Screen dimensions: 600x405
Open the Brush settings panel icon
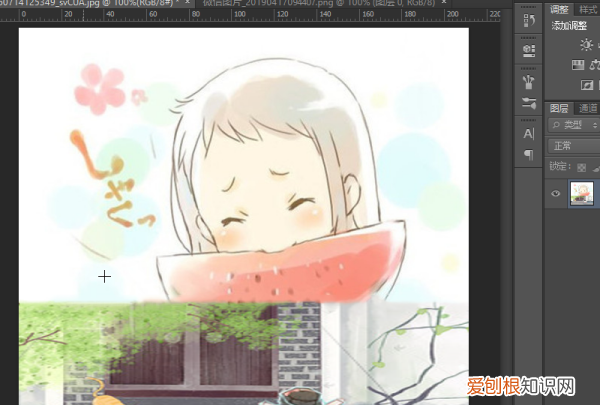[528, 103]
